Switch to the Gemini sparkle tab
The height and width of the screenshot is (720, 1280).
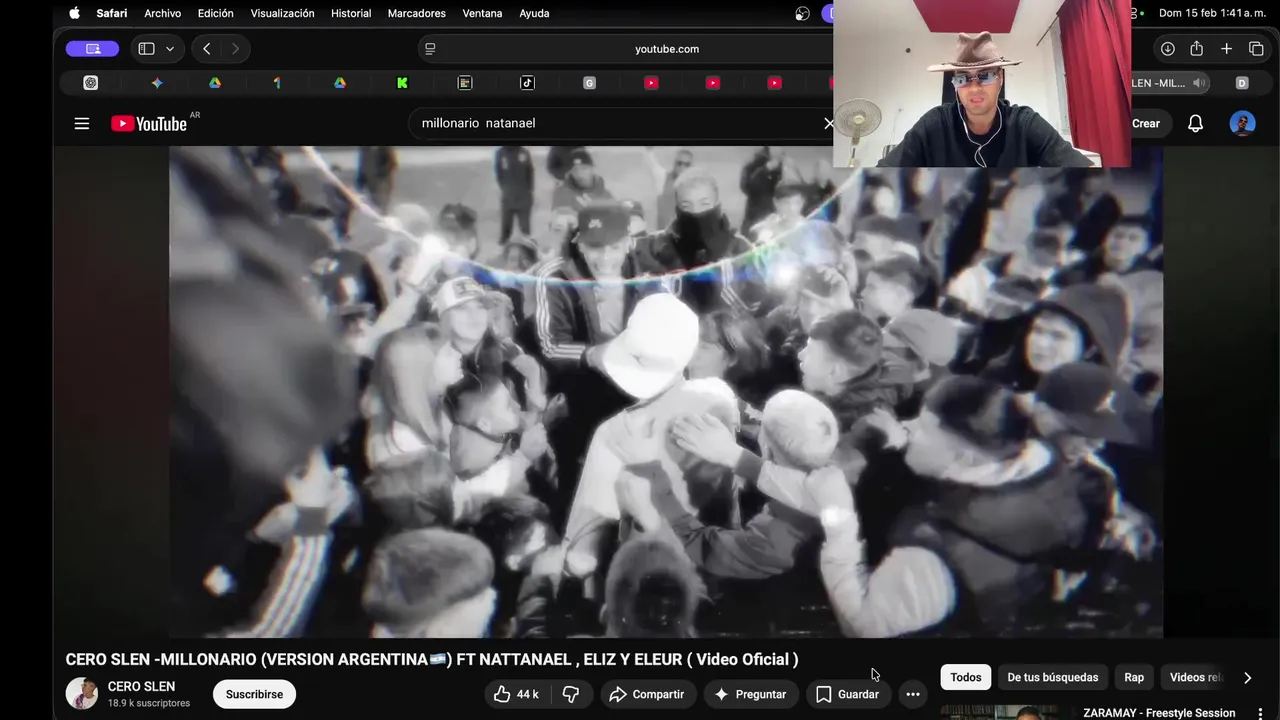[157, 83]
